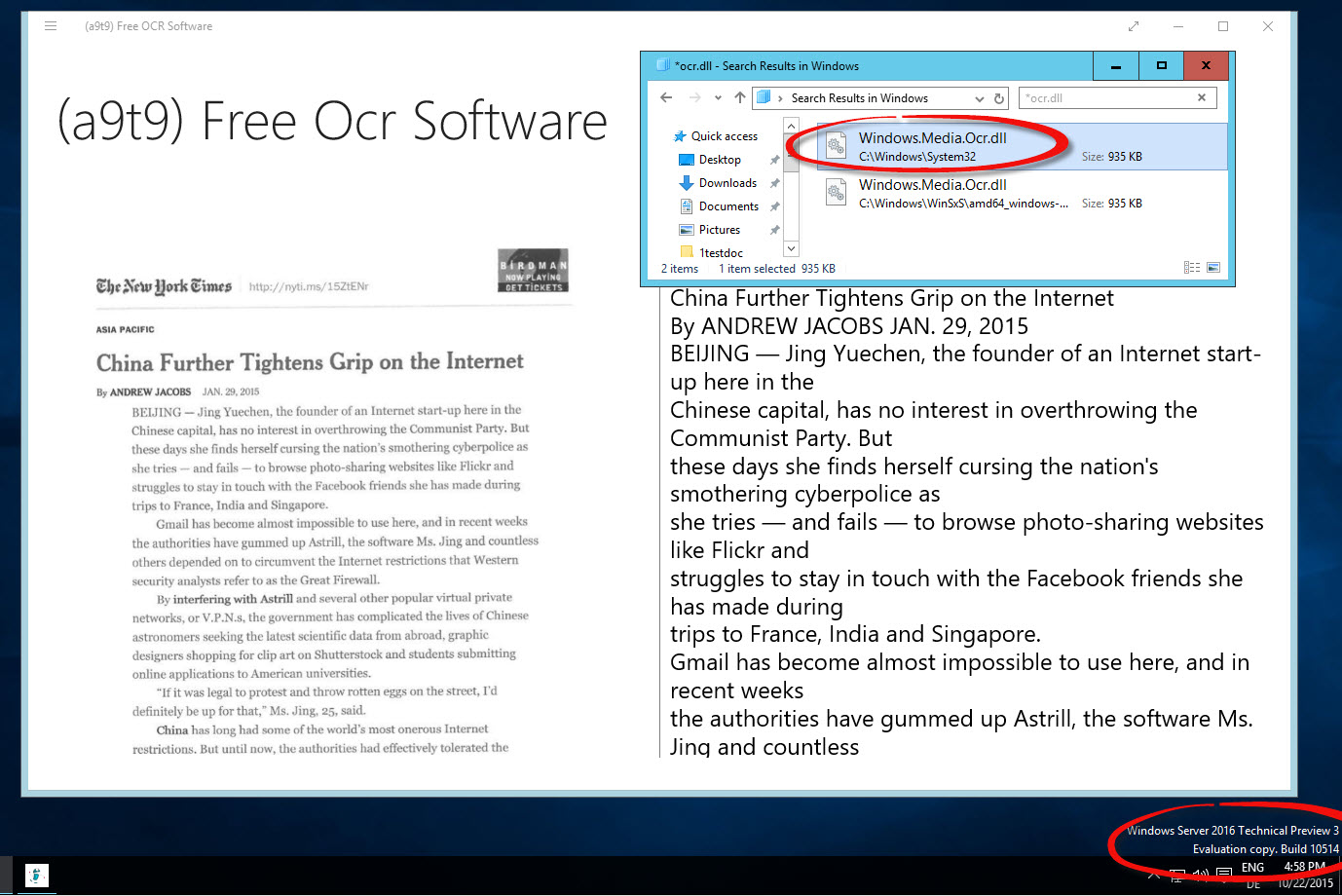Switch explorer to large thumbnails view icon
Image resolution: width=1342 pixels, height=896 pixels.
pyautogui.click(x=1213, y=268)
